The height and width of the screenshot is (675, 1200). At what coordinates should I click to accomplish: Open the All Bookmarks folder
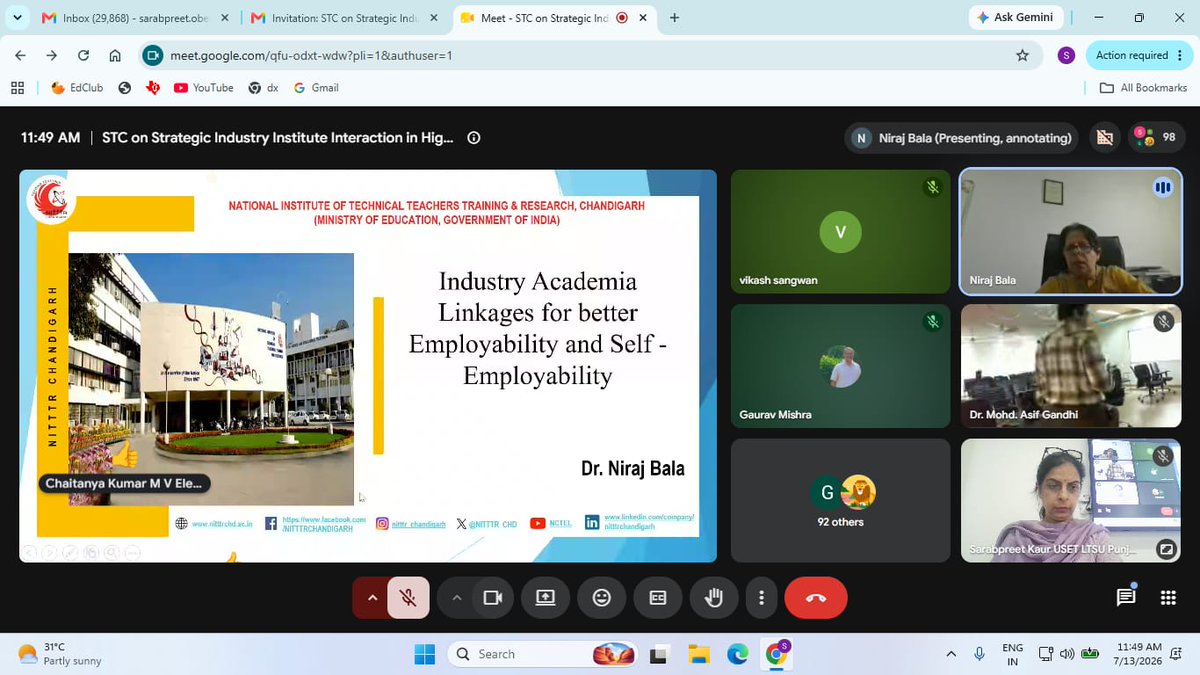tap(1143, 88)
